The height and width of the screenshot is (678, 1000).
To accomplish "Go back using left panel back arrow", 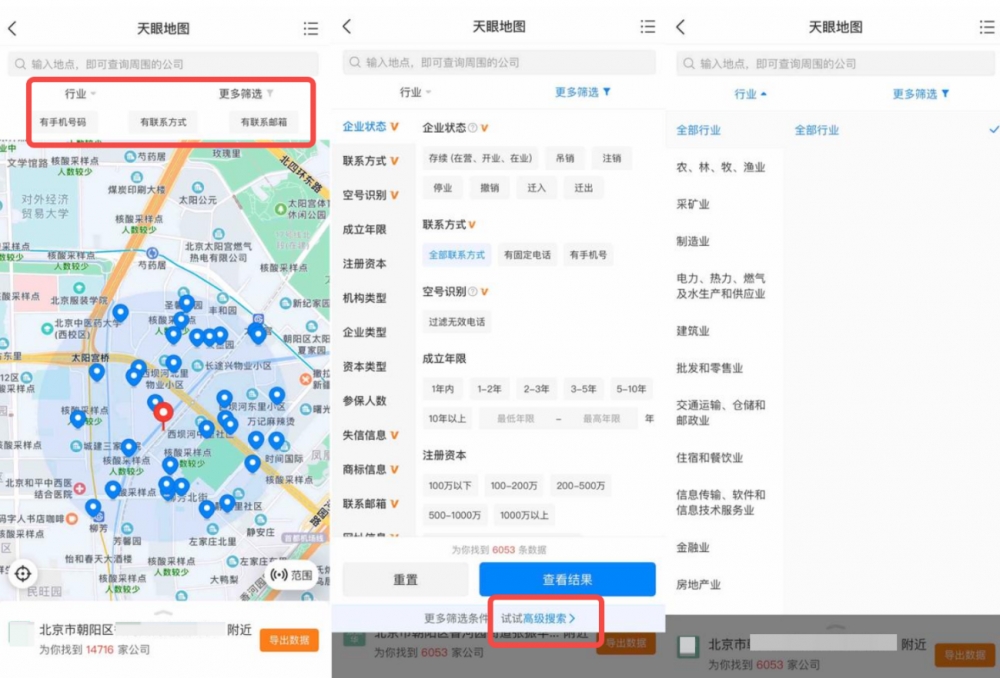I will [x=12, y=28].
